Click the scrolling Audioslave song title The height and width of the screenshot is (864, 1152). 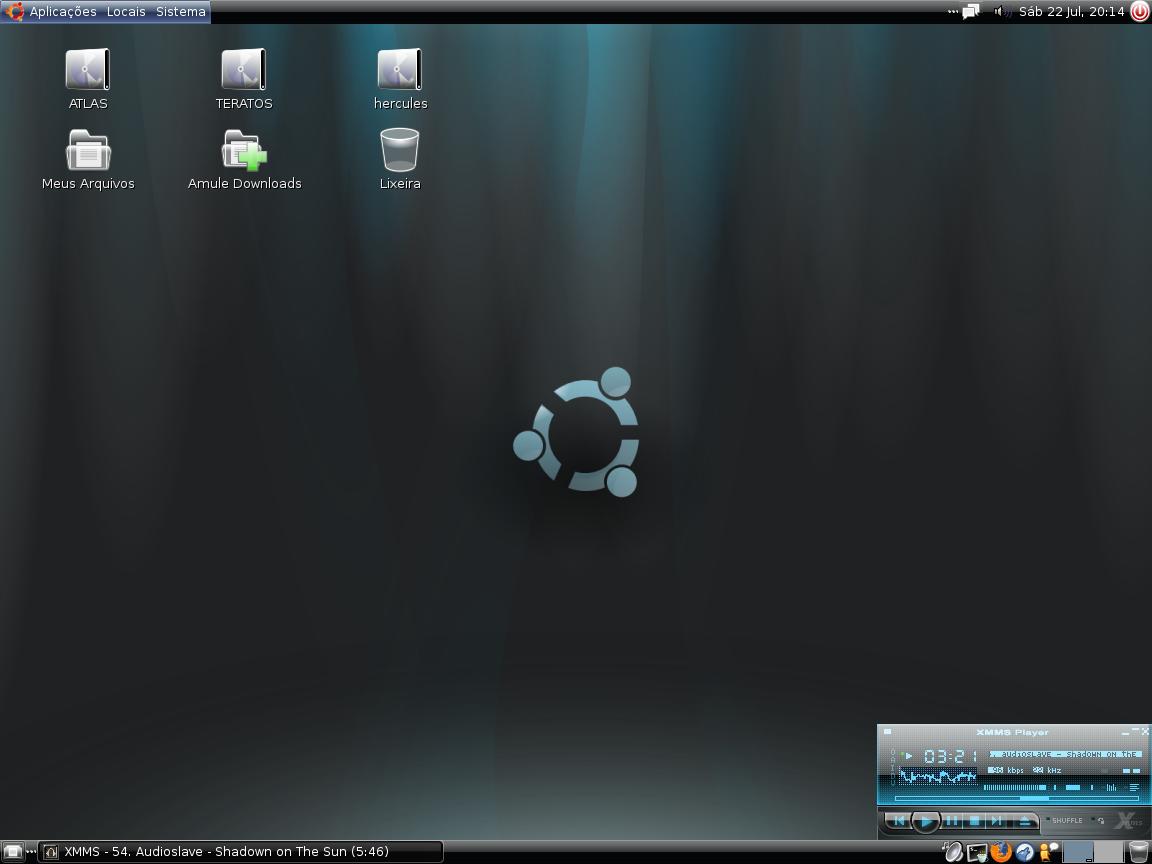1065,755
